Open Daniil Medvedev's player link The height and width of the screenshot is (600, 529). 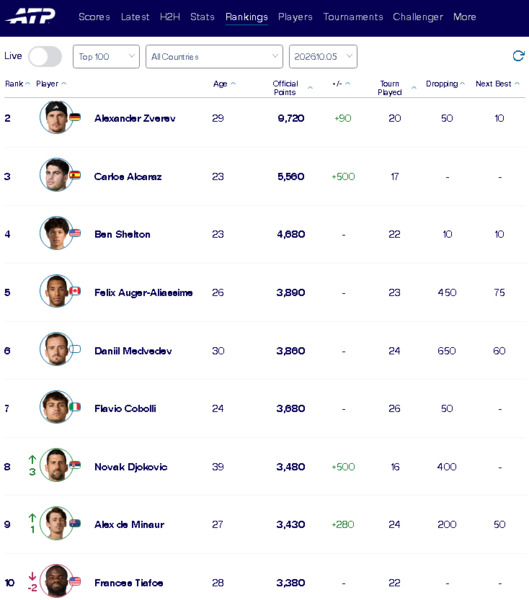click(133, 351)
